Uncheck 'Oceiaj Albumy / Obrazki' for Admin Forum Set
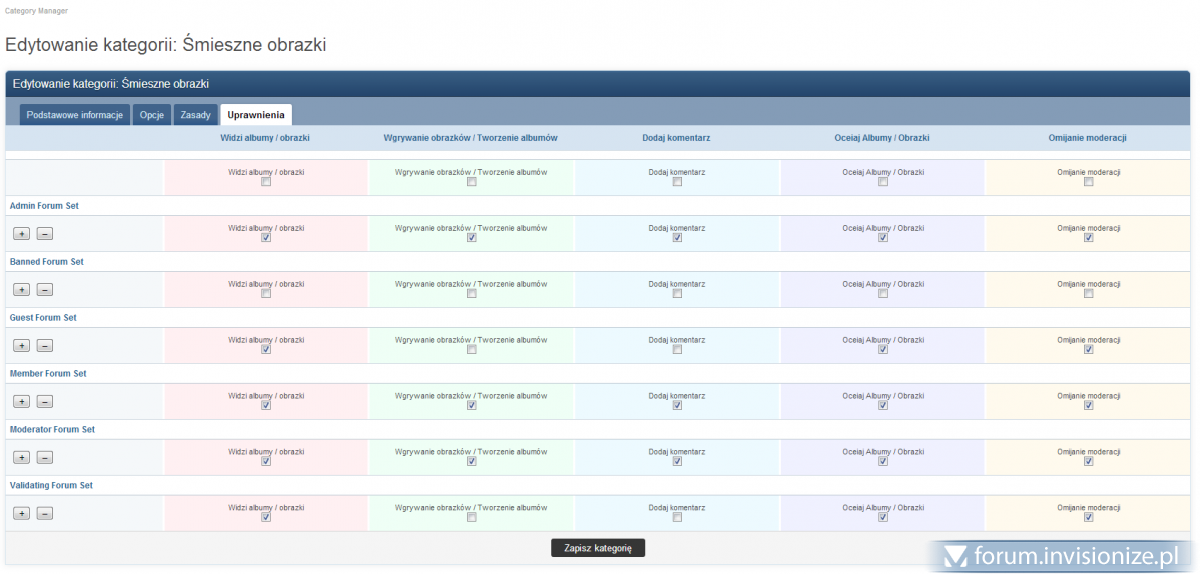The height and width of the screenshot is (574, 1200). pos(883,238)
